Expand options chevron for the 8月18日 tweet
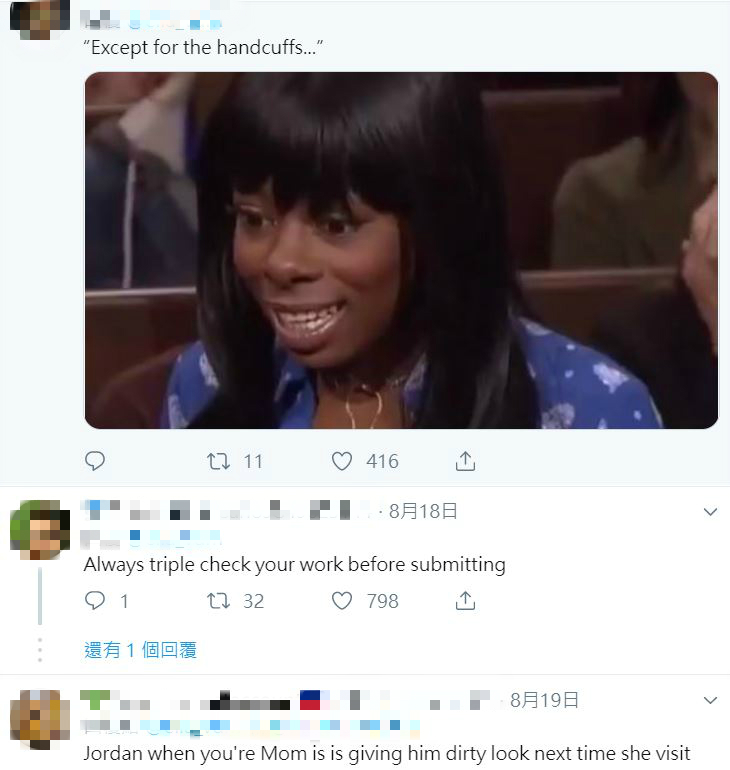 click(x=710, y=512)
